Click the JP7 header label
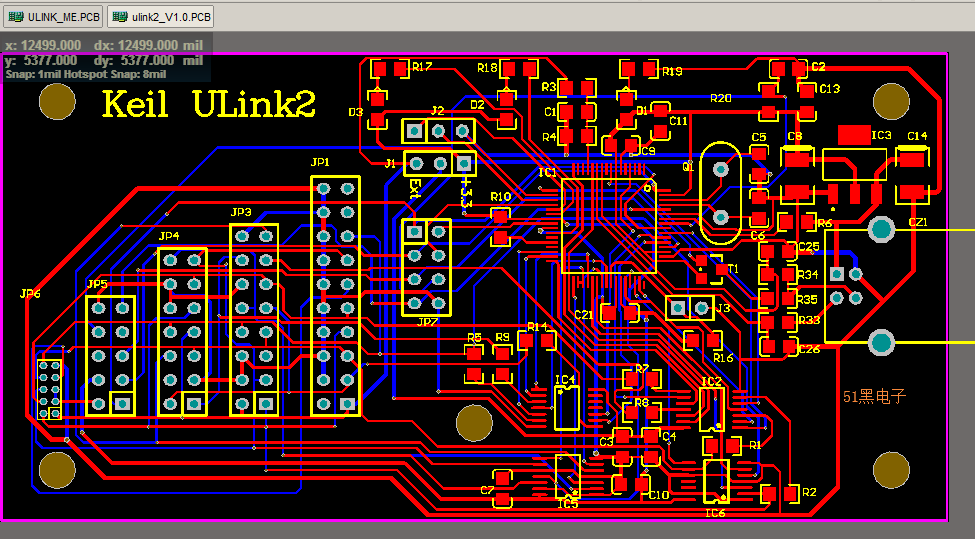The image size is (975, 539). tap(427, 322)
